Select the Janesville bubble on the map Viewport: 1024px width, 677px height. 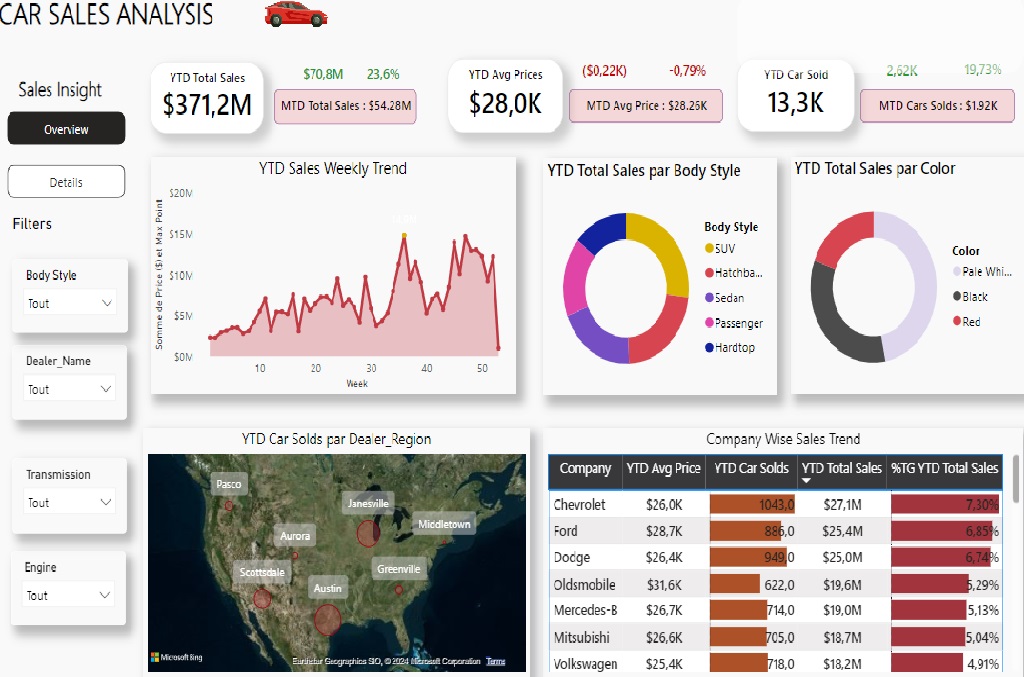click(x=369, y=533)
